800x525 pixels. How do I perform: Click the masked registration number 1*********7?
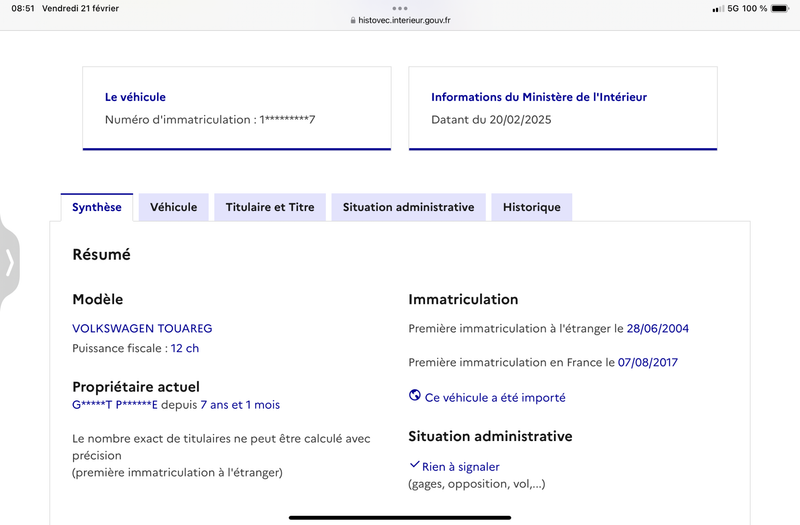tap(287, 120)
